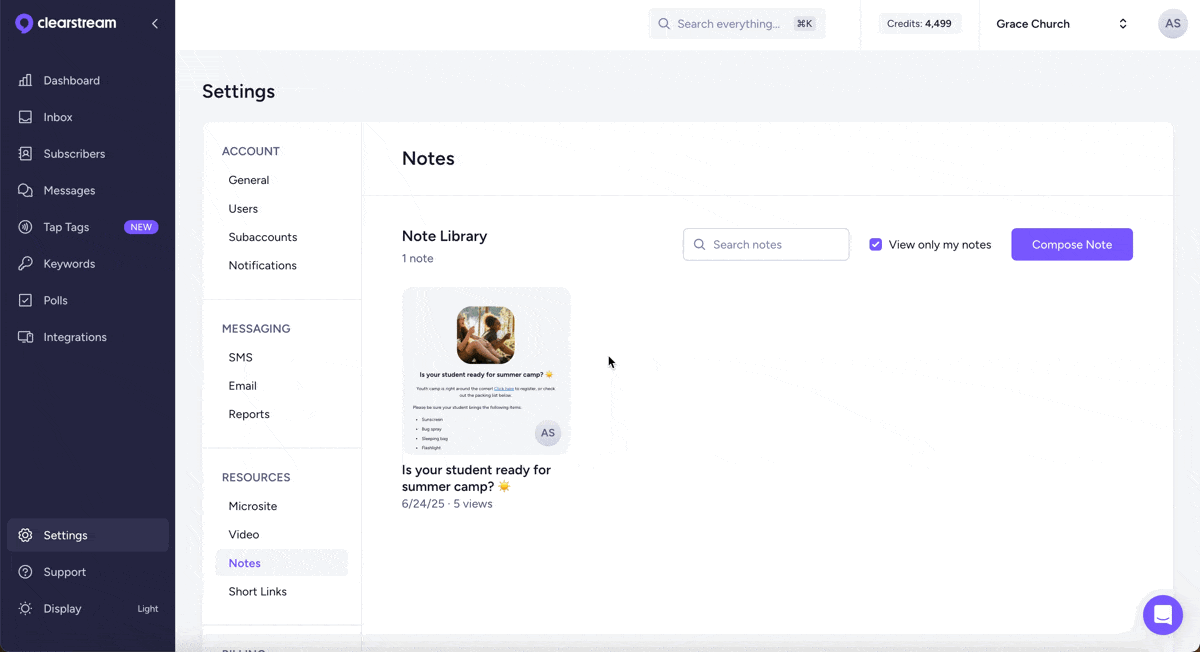Open the summer camp note thumbnail
The width and height of the screenshot is (1200, 652).
[x=486, y=370]
